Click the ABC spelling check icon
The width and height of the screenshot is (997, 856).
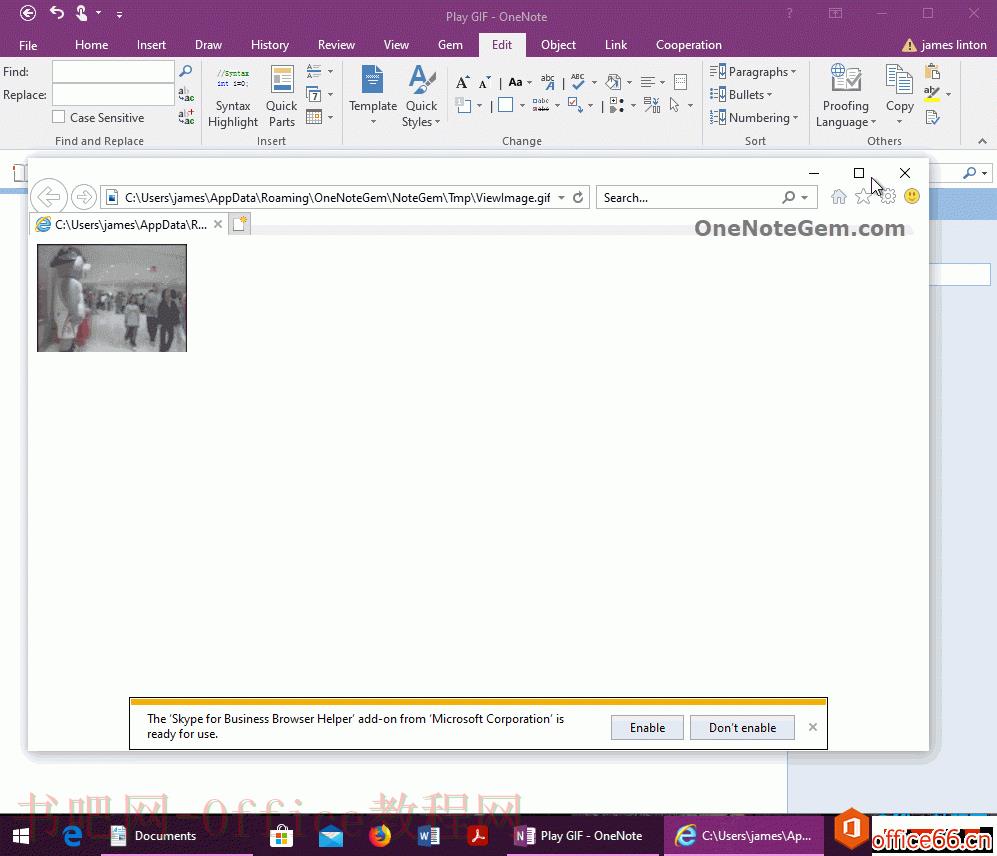tap(577, 81)
